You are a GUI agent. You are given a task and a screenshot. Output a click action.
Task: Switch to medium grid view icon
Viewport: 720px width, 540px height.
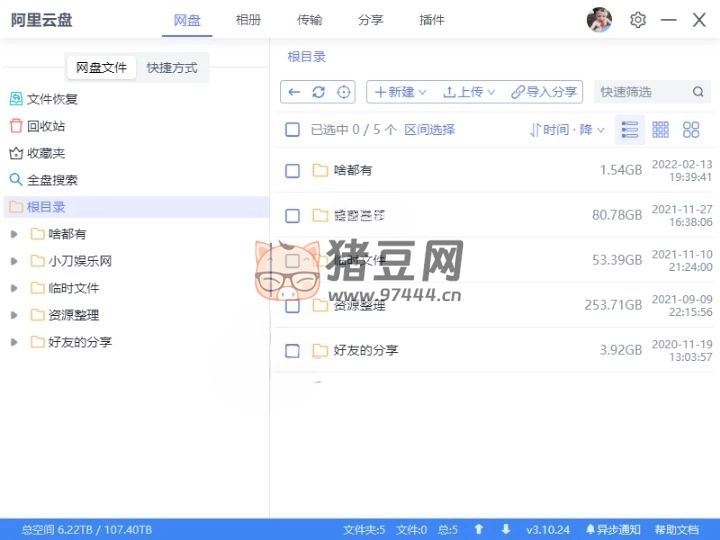point(660,130)
